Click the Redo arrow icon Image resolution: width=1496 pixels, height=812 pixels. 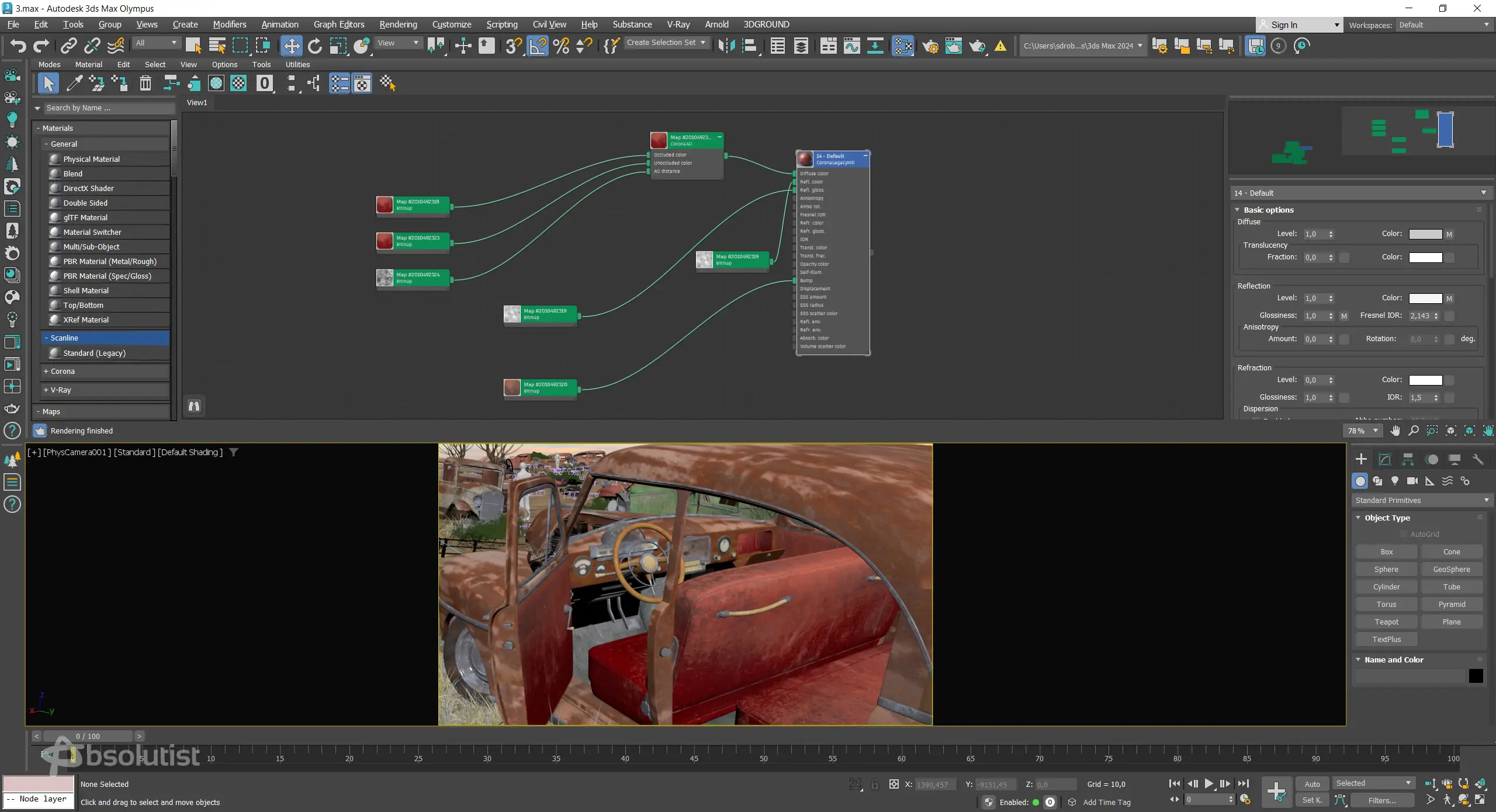(x=41, y=46)
